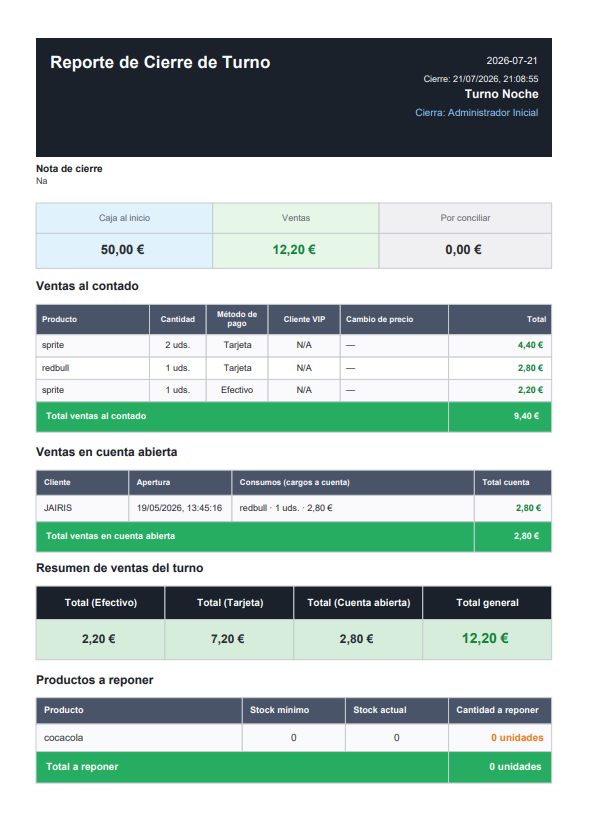Select the cocacola product row
The image size is (590, 838).
pos(293,738)
